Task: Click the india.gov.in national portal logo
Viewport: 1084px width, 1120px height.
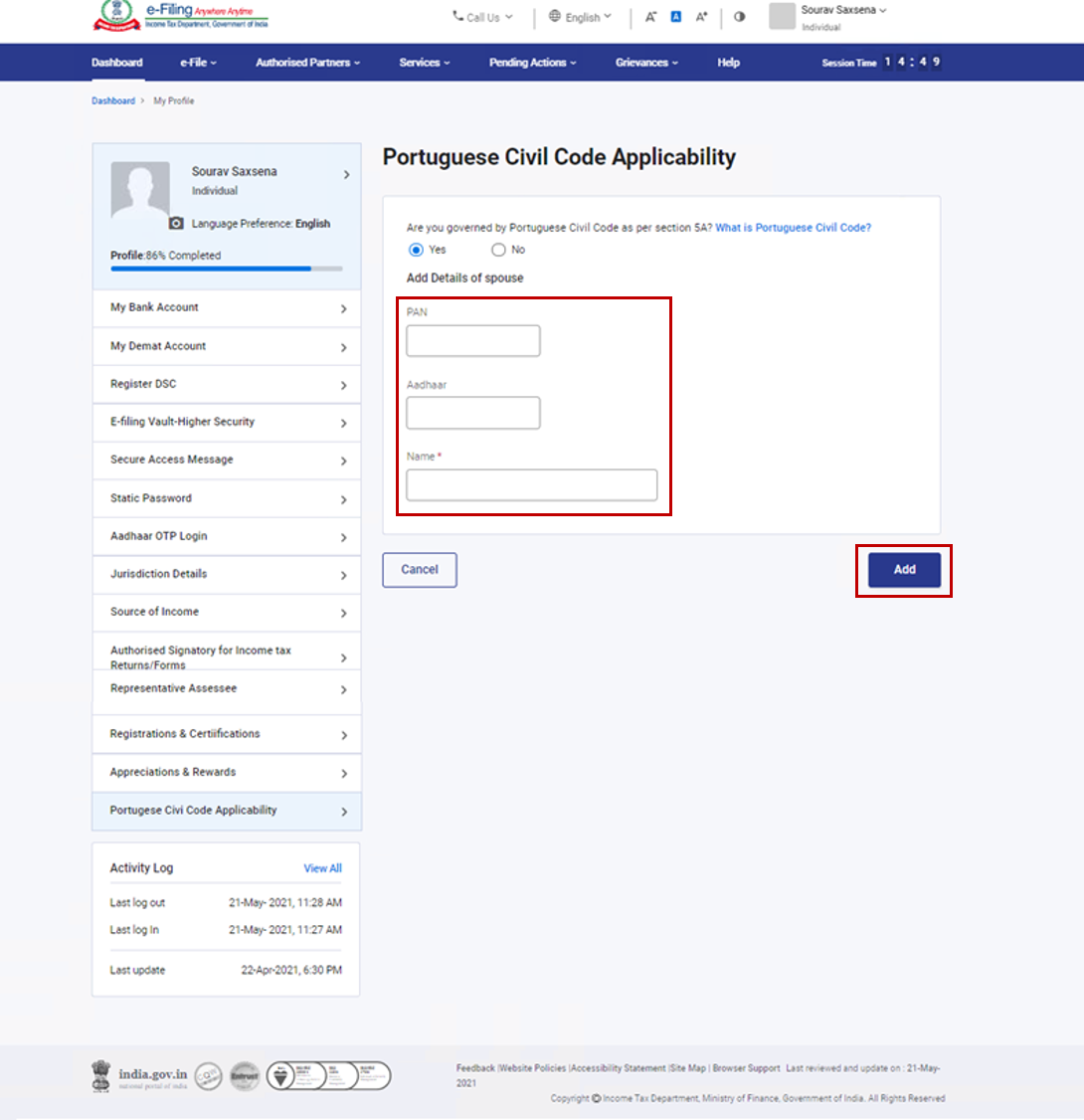Action: point(140,1075)
